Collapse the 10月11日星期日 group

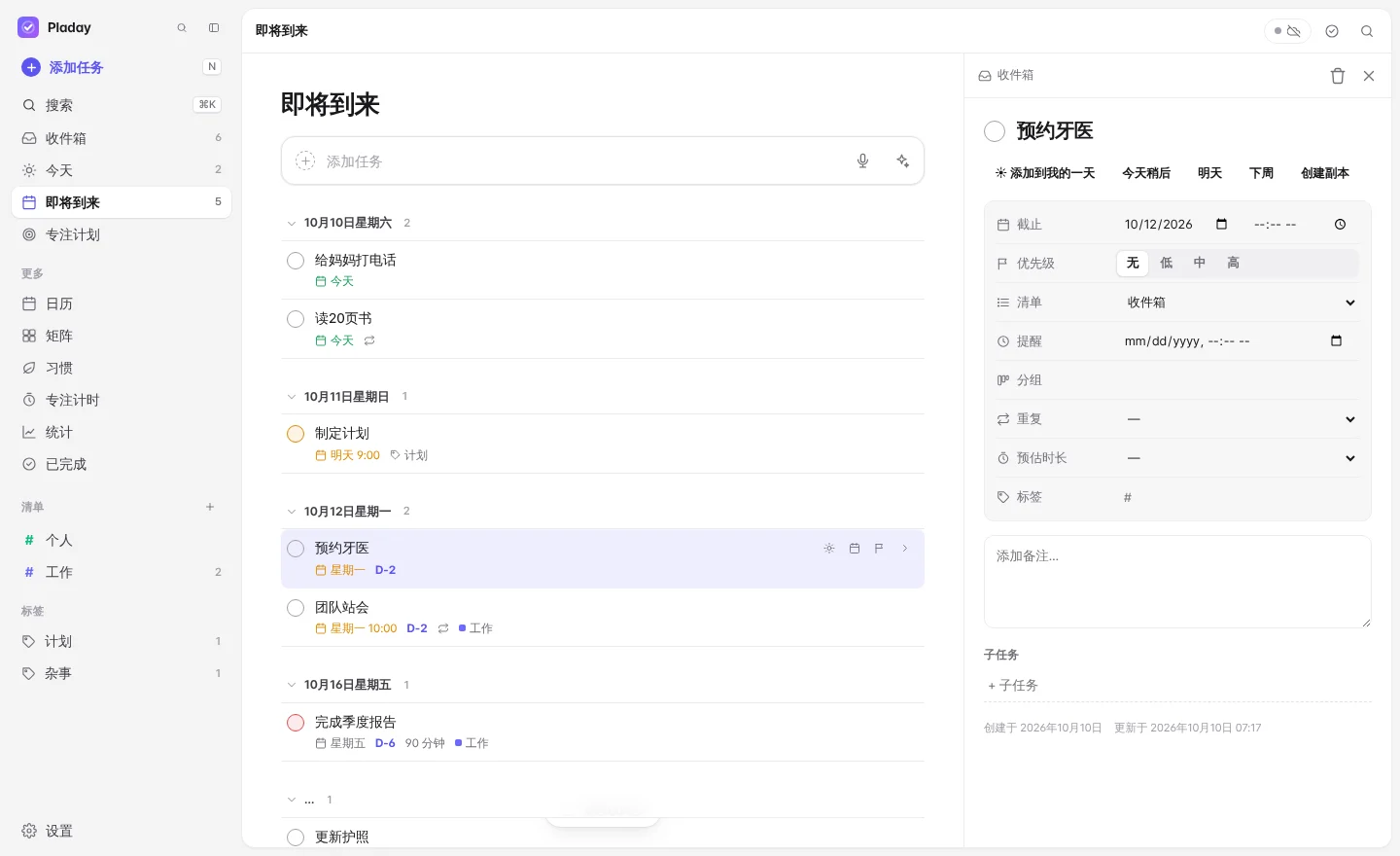point(291,397)
